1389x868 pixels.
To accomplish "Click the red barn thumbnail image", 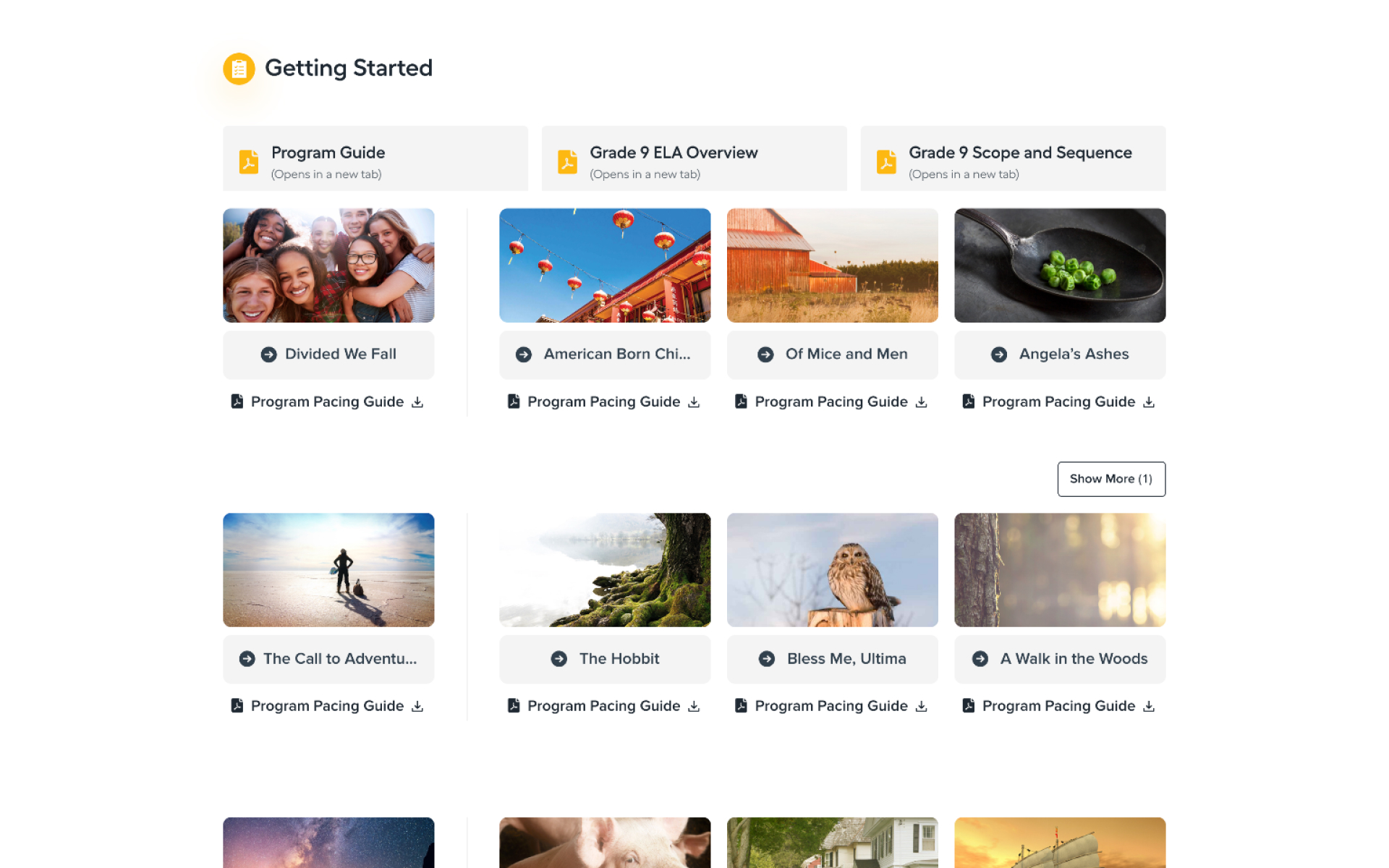I will [x=832, y=265].
